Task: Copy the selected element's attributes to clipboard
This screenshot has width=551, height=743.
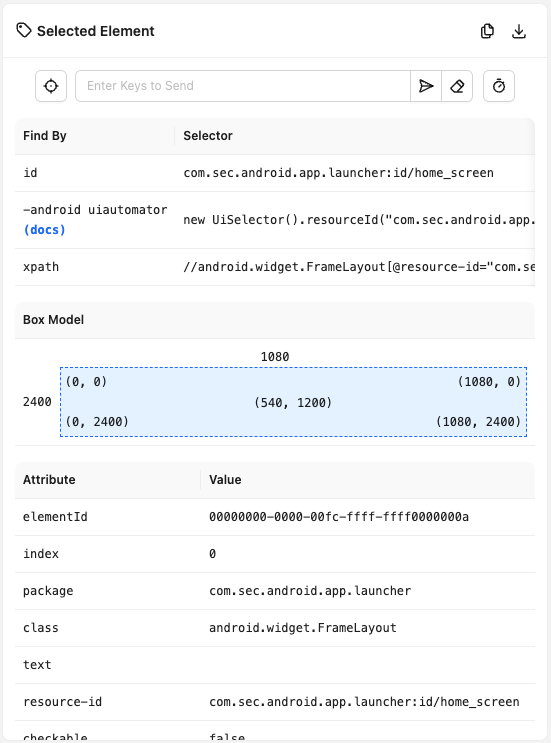Action: tap(487, 31)
